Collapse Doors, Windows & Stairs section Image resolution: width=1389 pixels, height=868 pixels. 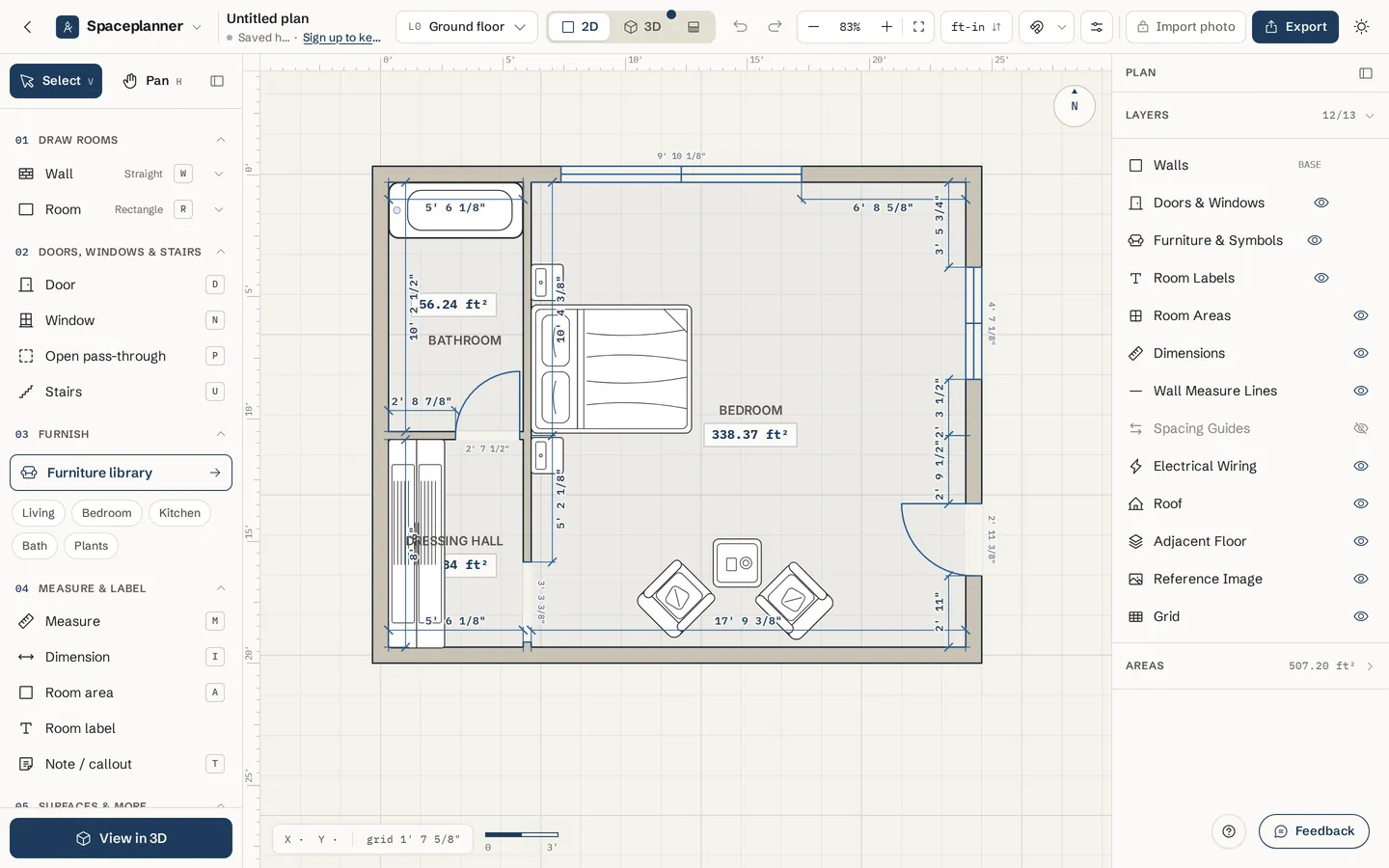pos(221,252)
